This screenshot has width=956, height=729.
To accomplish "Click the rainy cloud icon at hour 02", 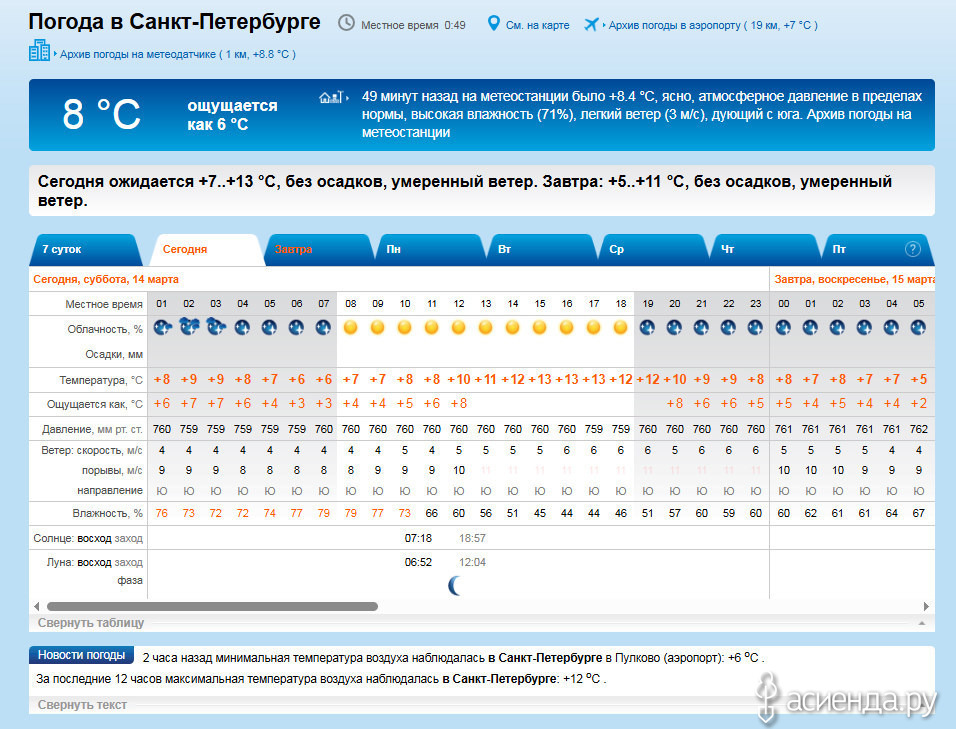I will click(189, 326).
